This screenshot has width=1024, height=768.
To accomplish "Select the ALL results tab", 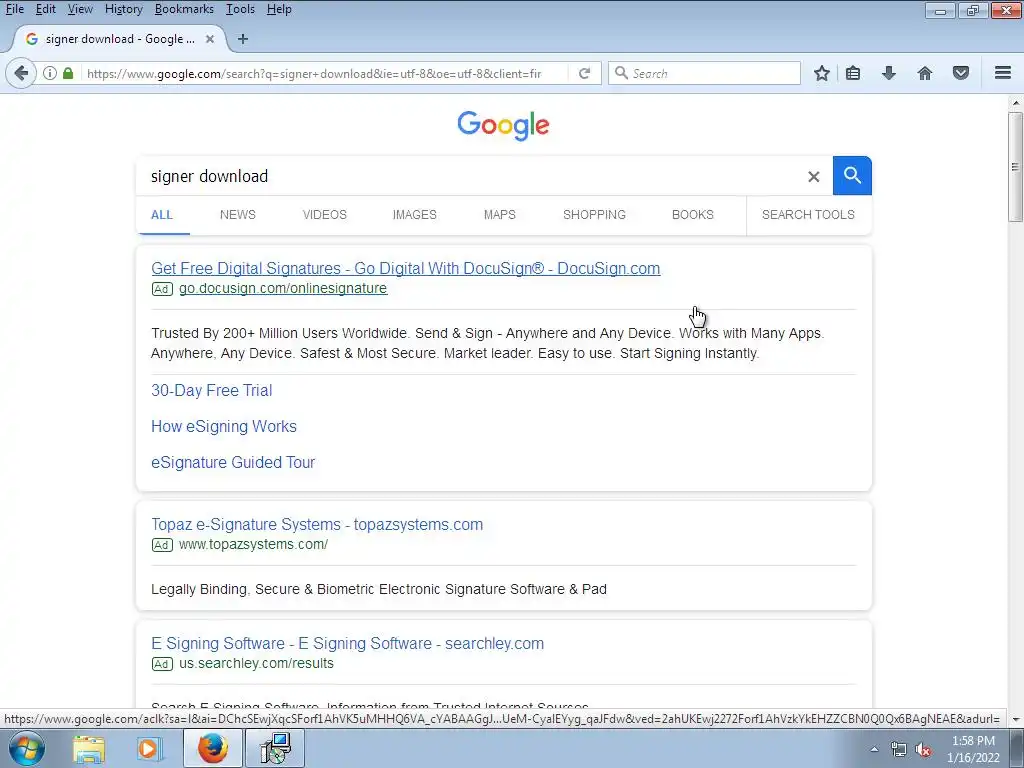I will point(162,215).
